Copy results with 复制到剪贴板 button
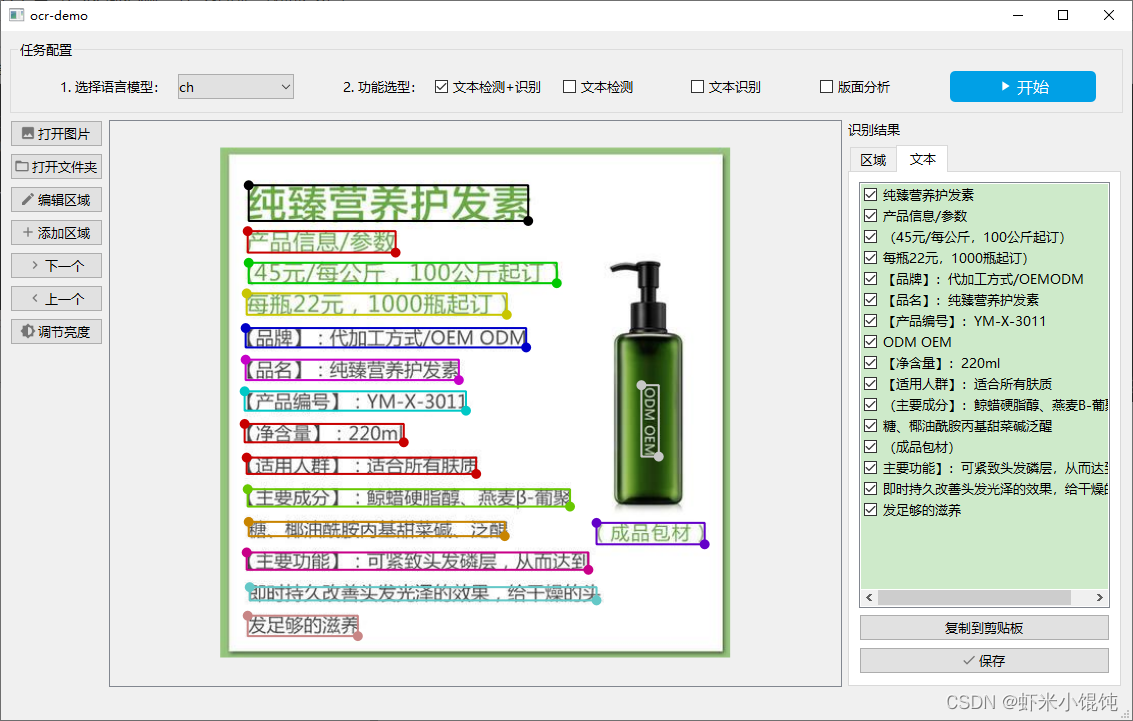 coord(984,627)
